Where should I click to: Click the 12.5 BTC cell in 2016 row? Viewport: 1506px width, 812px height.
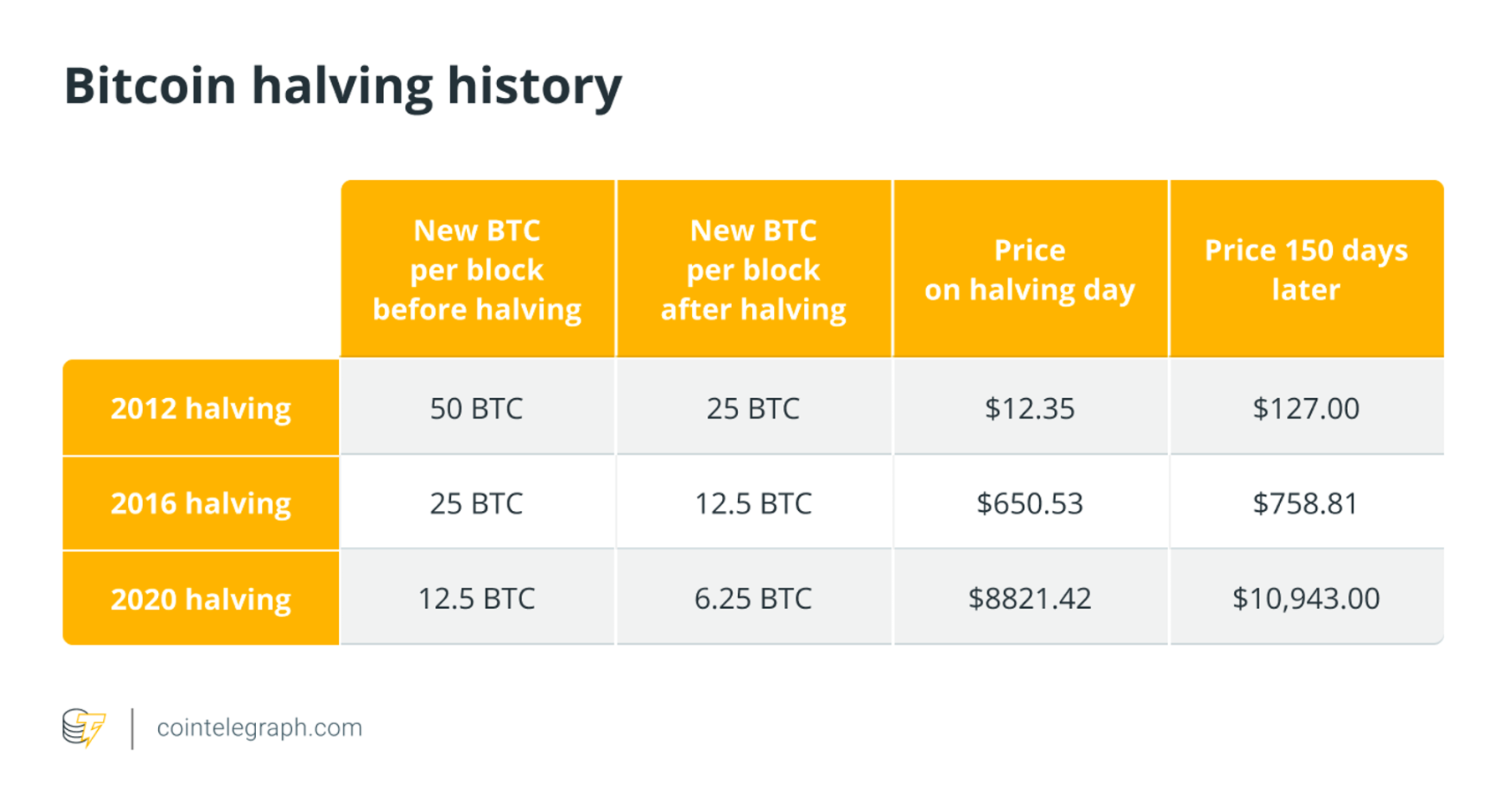point(753,503)
